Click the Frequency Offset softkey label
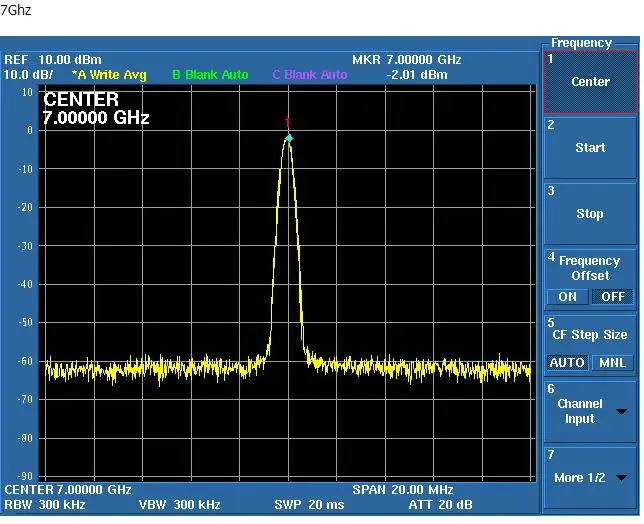The height and width of the screenshot is (524, 644). point(590,268)
